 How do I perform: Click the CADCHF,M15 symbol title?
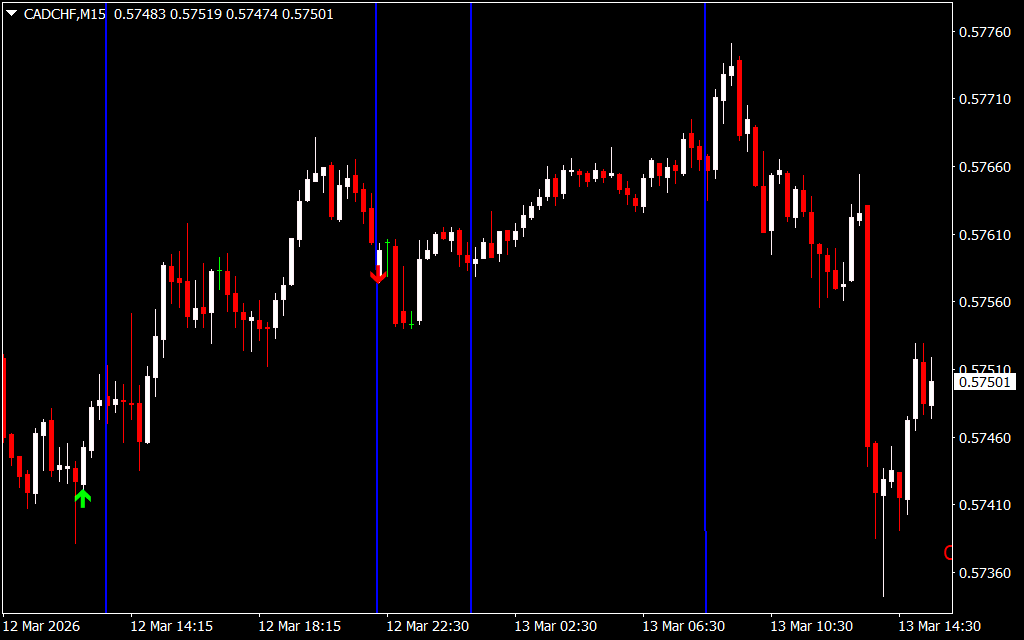64,14
